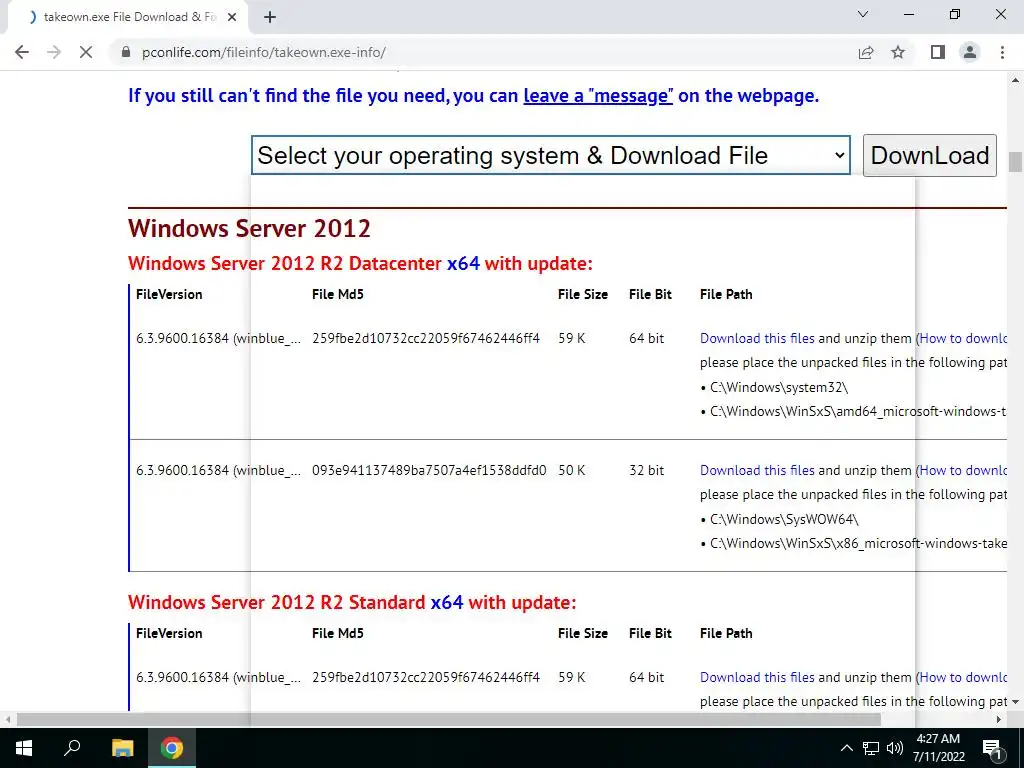The height and width of the screenshot is (768, 1024).
Task: Open the notification center icon
Action: 991,748
